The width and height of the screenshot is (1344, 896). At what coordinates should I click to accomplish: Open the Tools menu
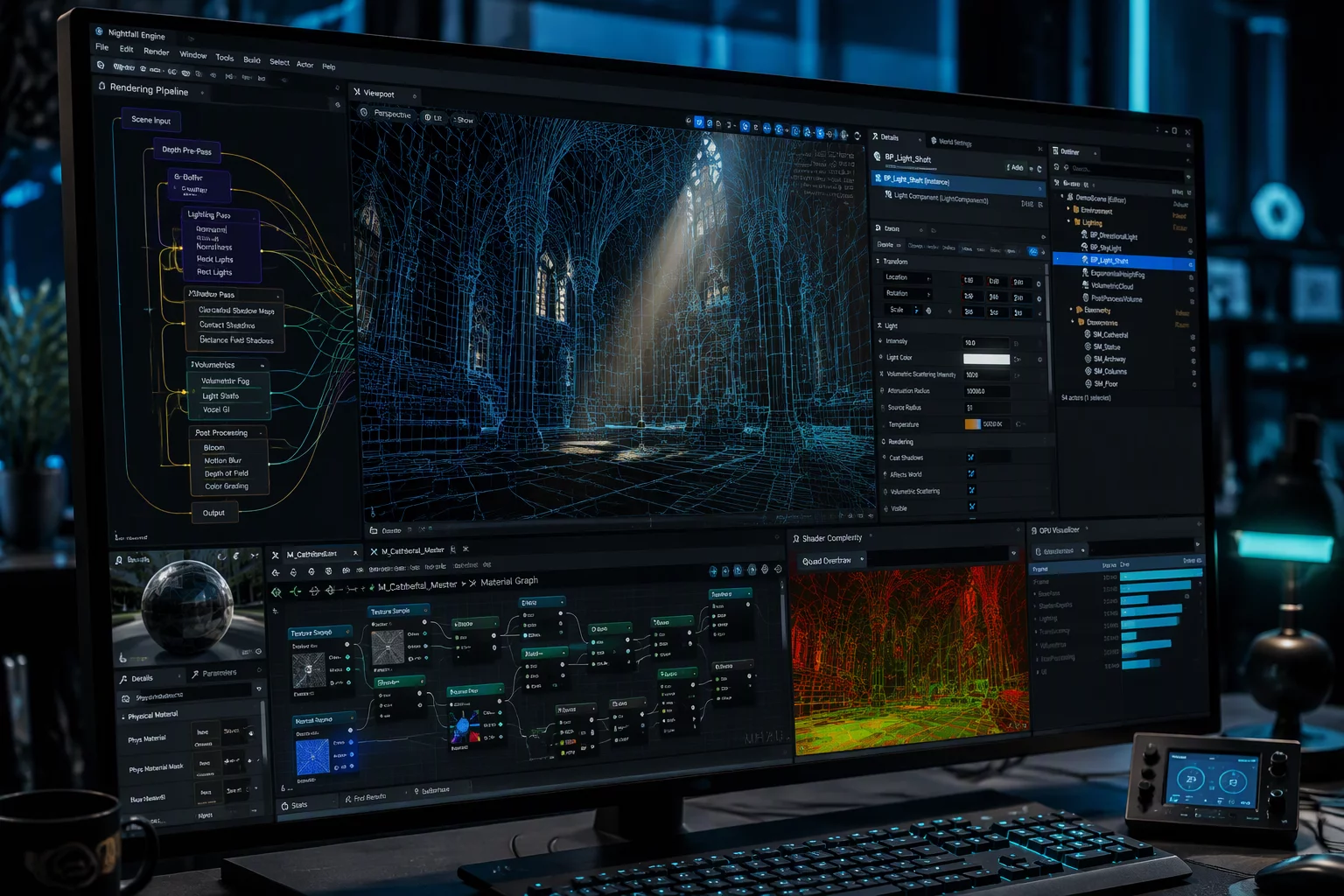click(x=225, y=58)
